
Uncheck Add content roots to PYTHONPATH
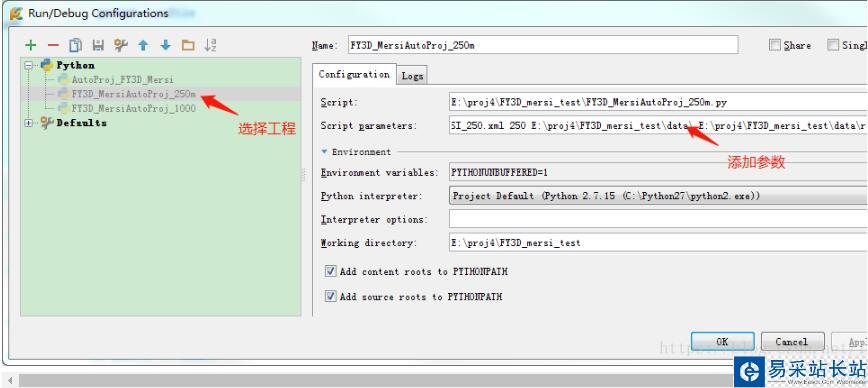[x=330, y=271]
